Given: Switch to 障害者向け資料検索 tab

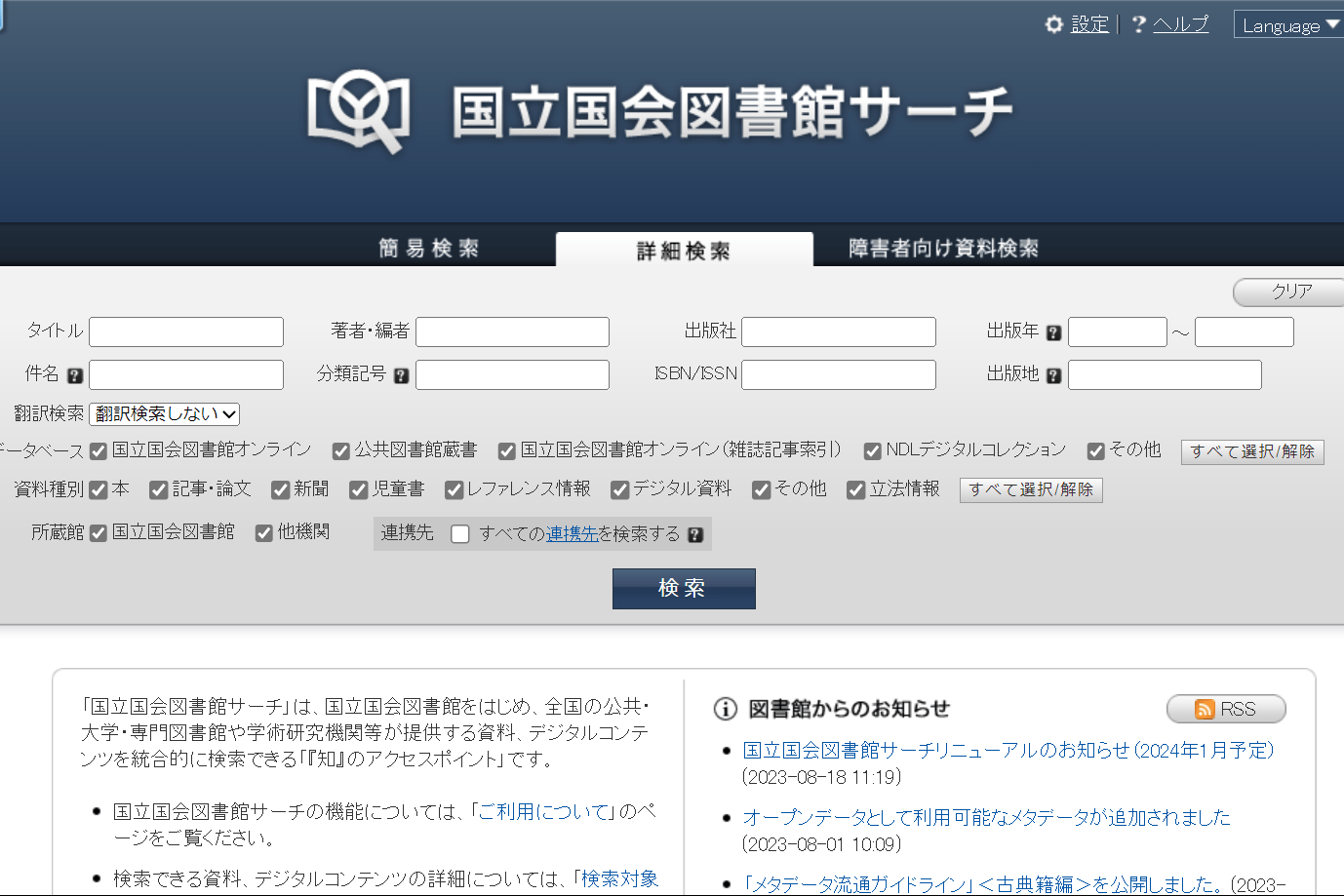Looking at the screenshot, I should point(943,249).
